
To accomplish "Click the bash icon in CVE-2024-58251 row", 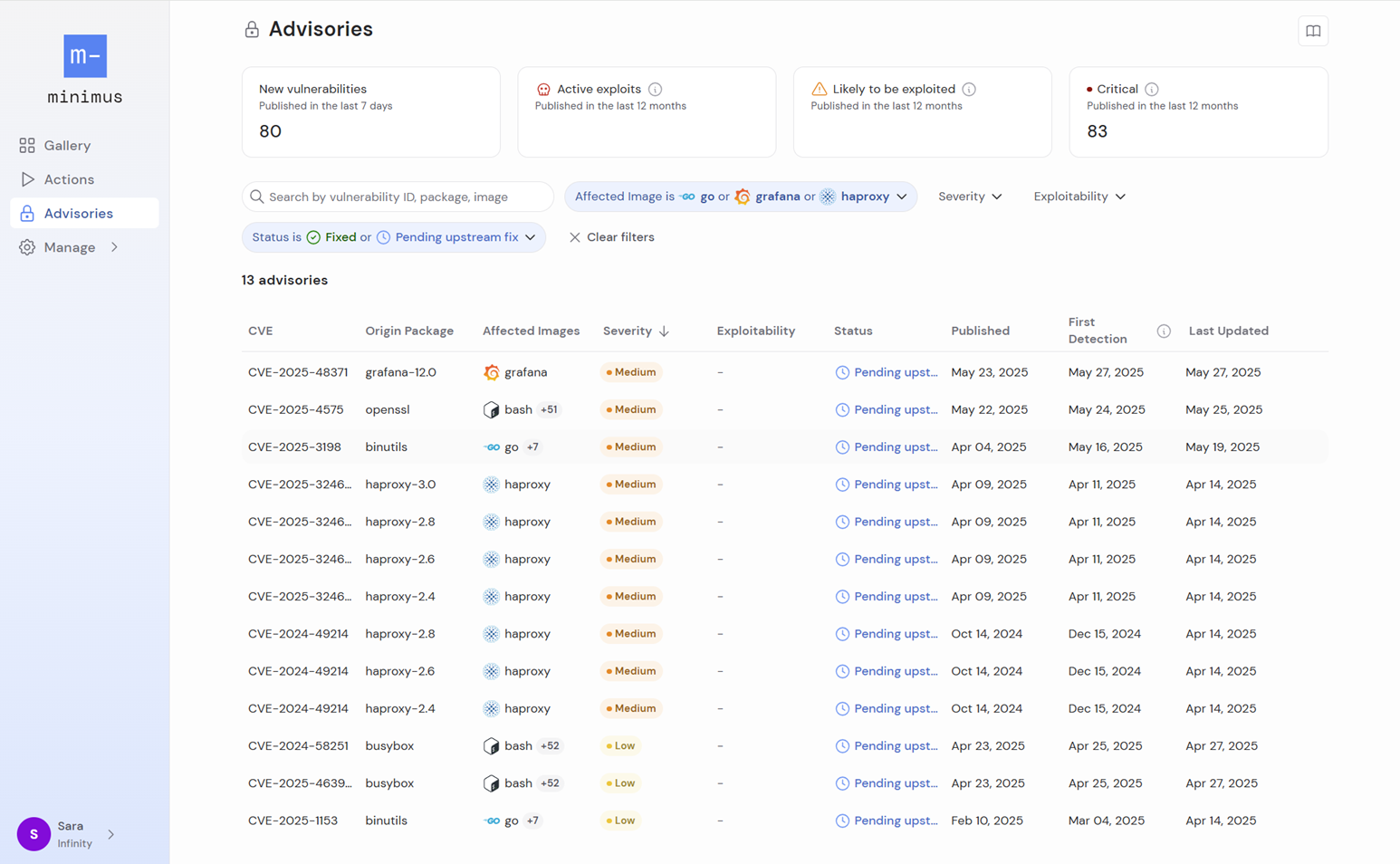I will (x=491, y=746).
